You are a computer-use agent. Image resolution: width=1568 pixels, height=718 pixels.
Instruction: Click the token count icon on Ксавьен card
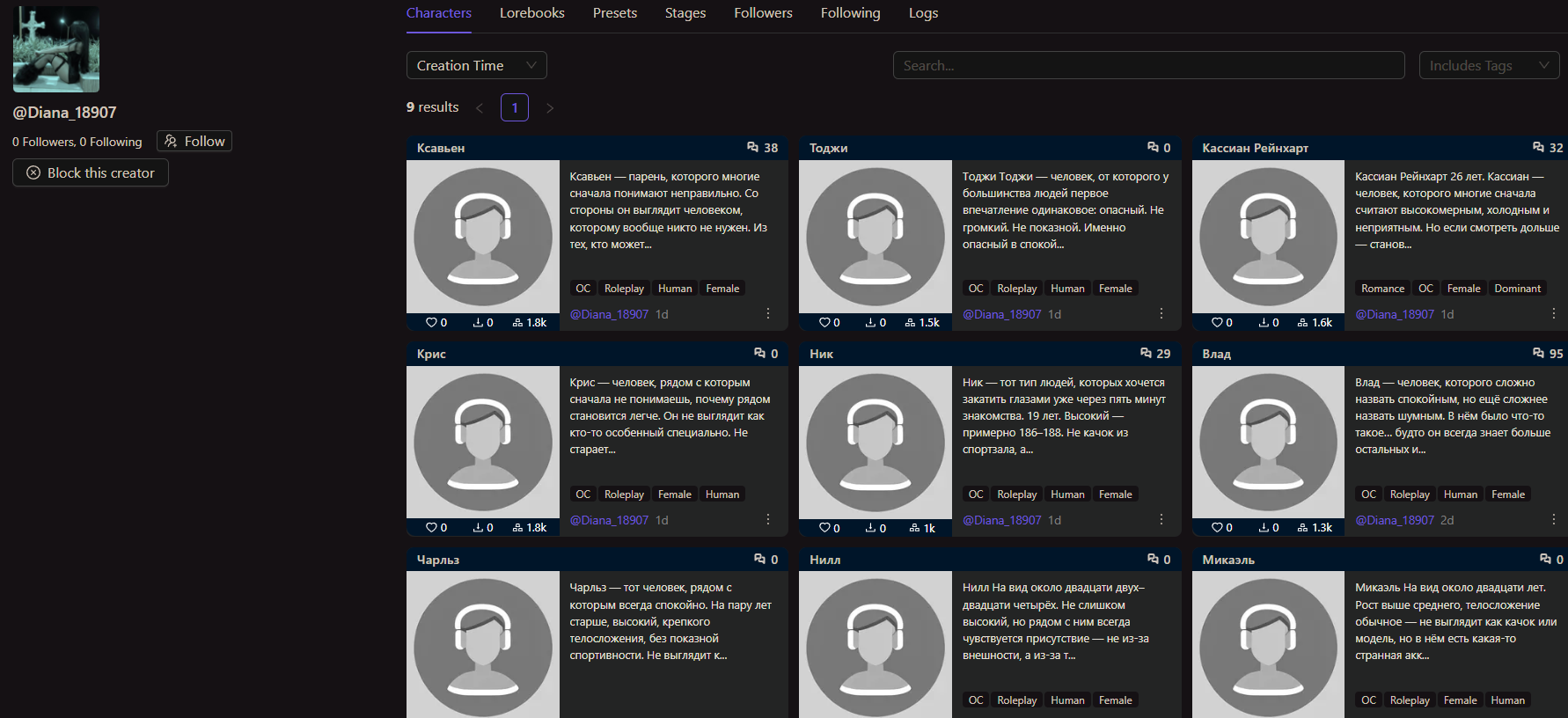pos(517,322)
